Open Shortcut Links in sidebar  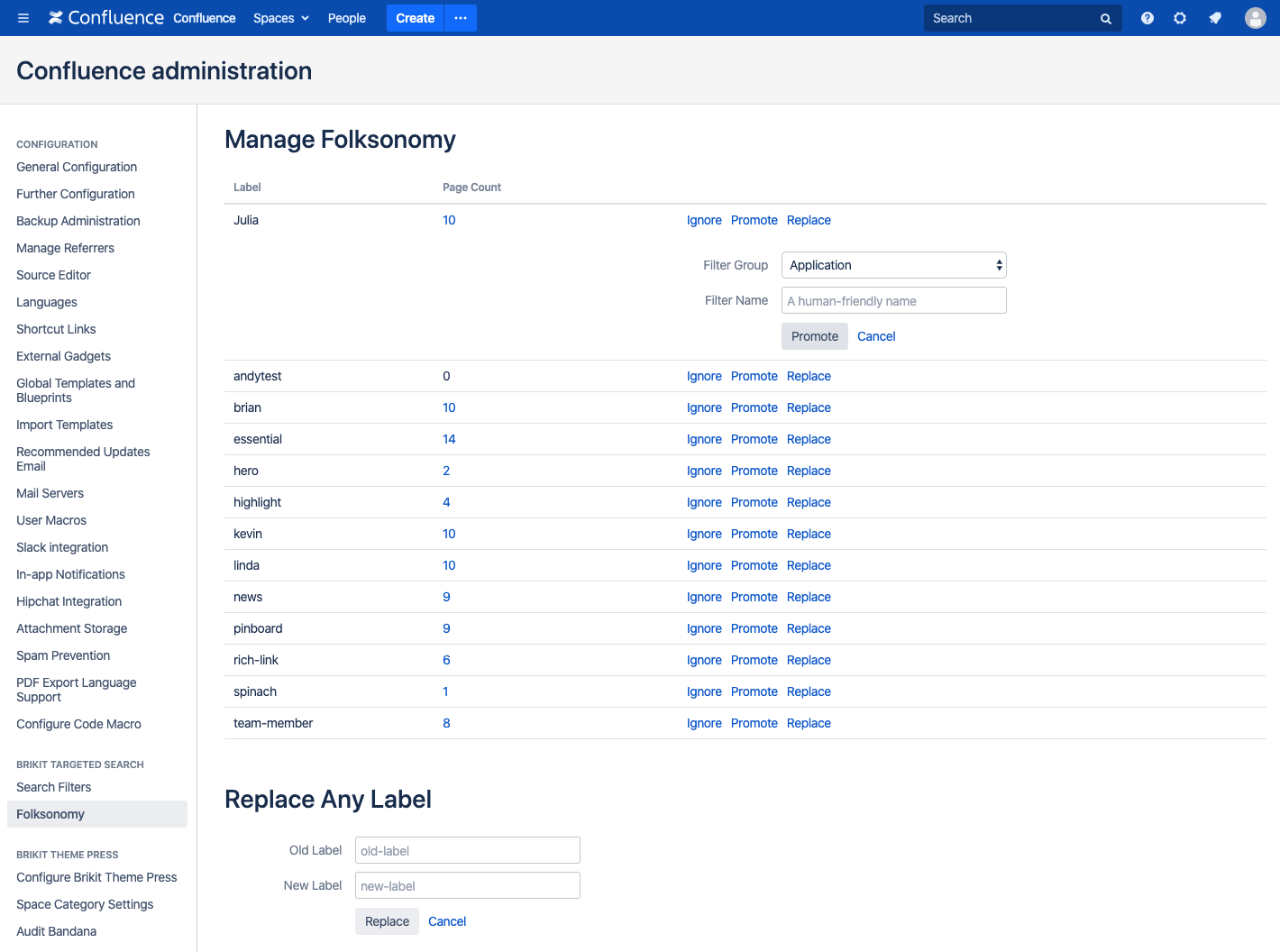pyautogui.click(x=56, y=329)
